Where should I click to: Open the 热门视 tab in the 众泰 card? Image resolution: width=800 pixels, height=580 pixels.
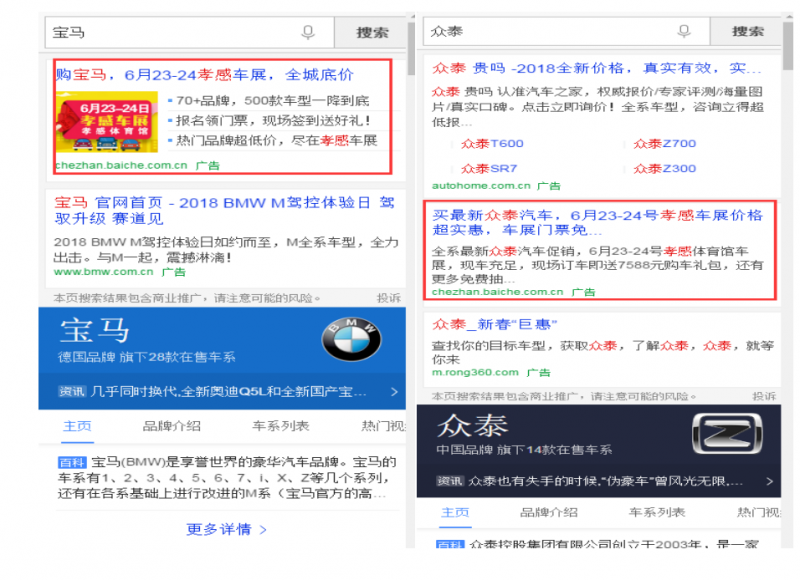[759, 512]
